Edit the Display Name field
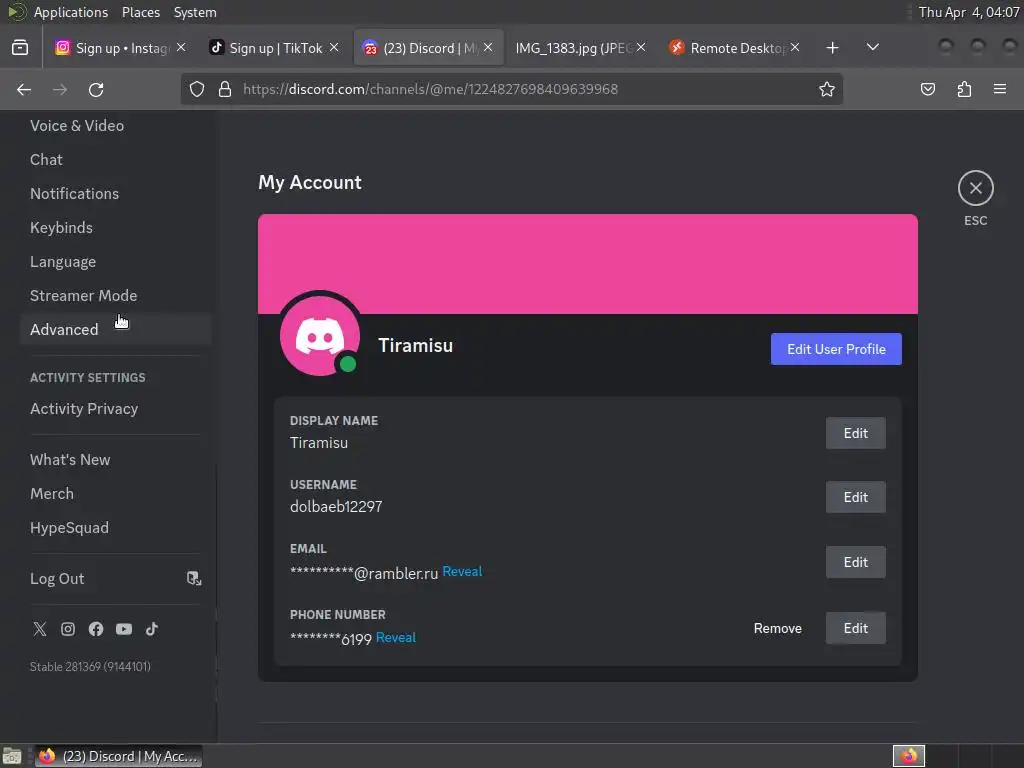Viewport: 1024px width, 768px height. [856, 433]
